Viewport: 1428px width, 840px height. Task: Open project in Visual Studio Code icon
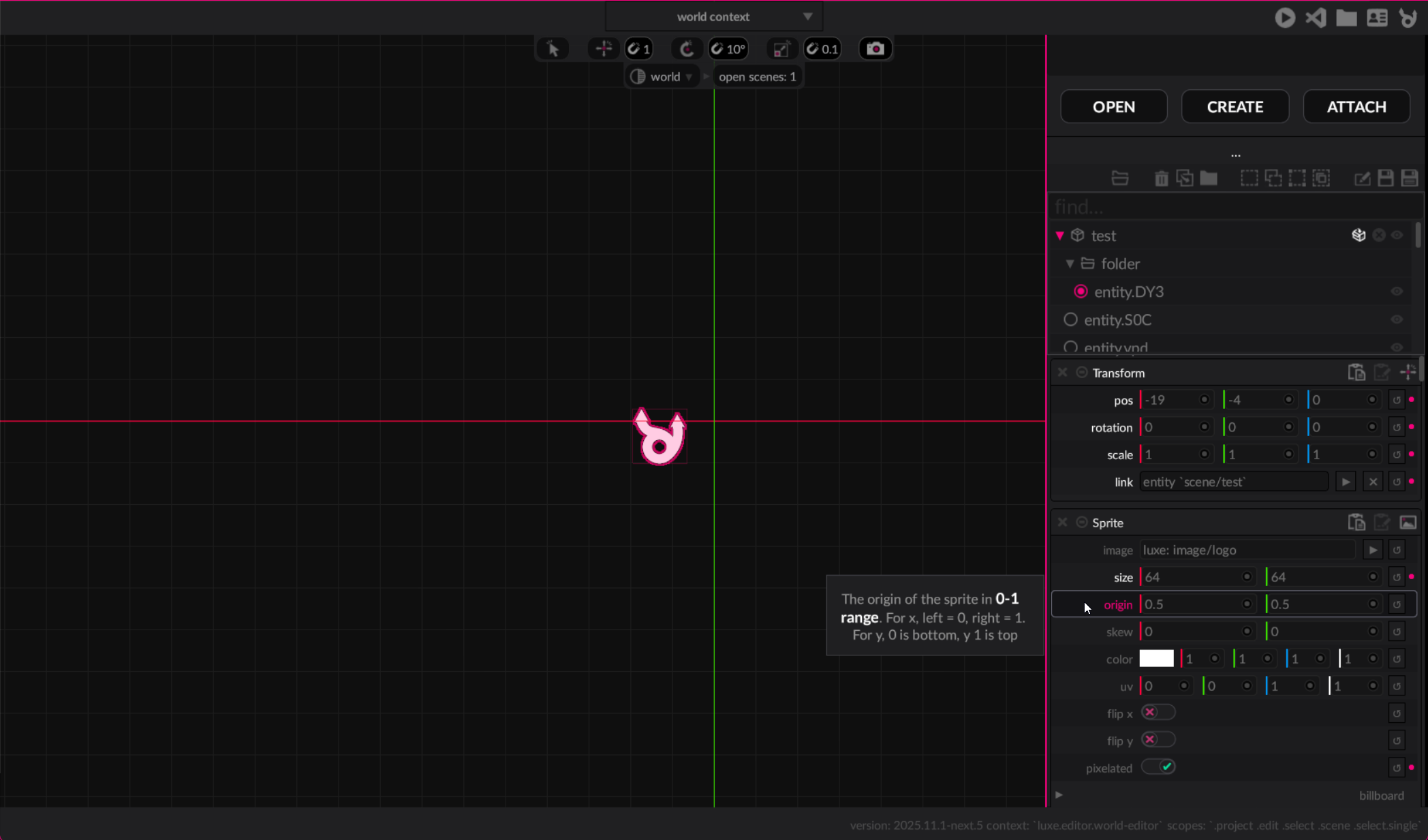1316,18
